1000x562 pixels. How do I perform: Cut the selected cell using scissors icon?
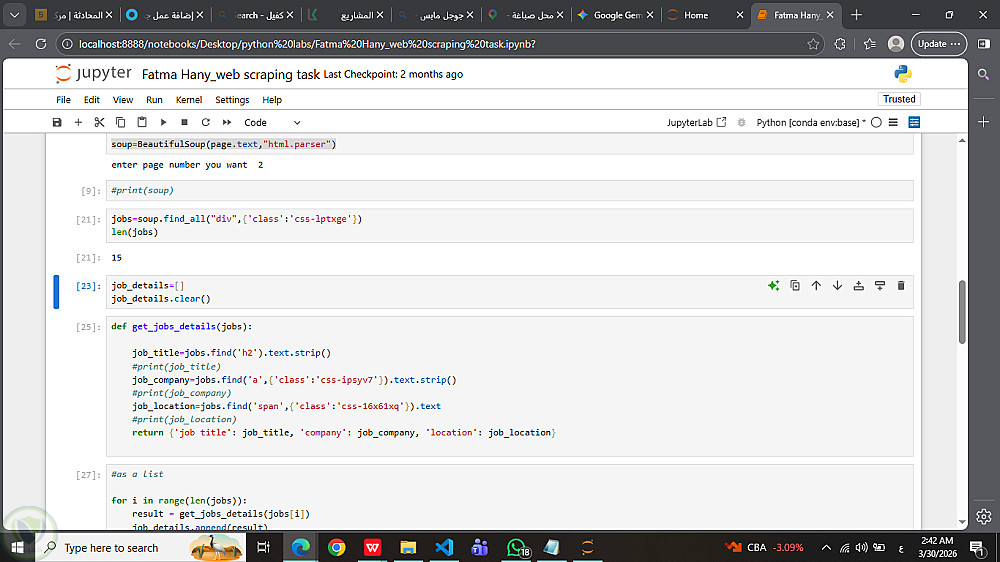click(x=99, y=122)
